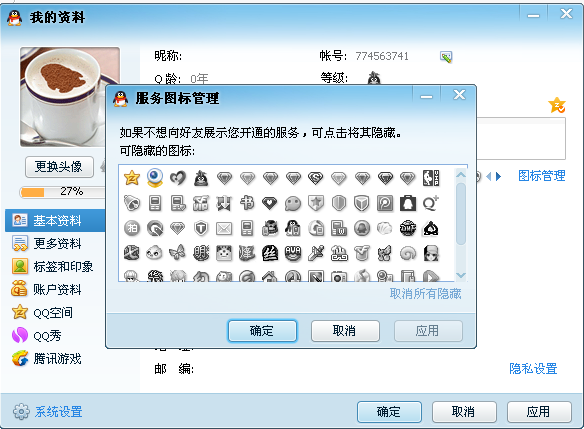Select the girl with cap icon
This screenshot has height=429, width=584.
click(431, 253)
